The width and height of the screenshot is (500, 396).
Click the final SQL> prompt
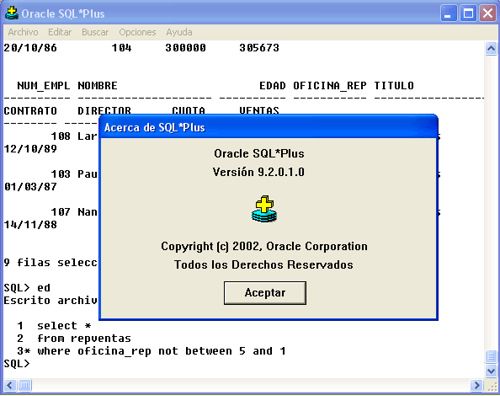pos(17,364)
